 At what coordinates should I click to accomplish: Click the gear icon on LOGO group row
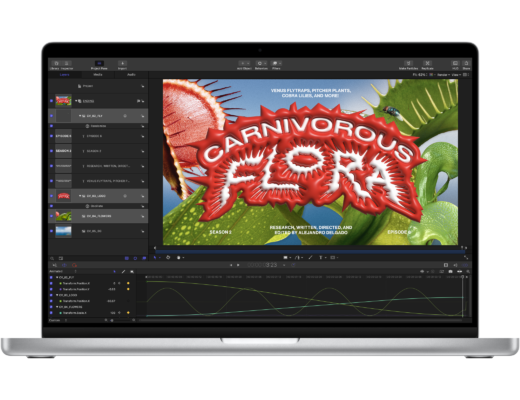[125, 196]
